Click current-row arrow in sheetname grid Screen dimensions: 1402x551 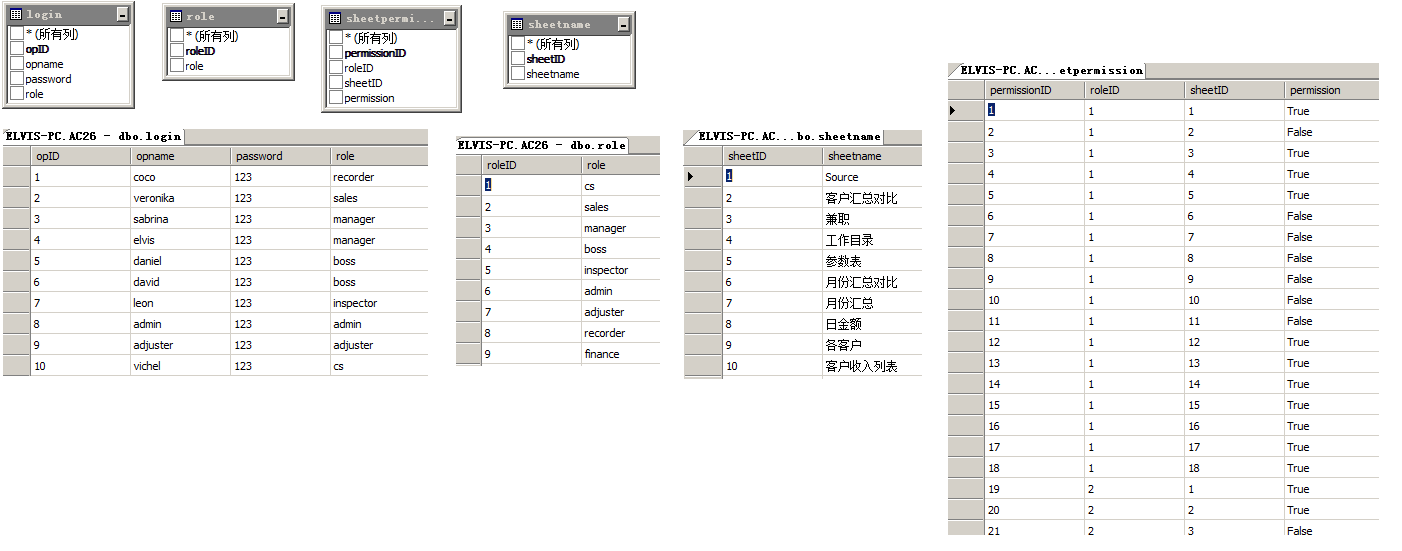pos(690,177)
